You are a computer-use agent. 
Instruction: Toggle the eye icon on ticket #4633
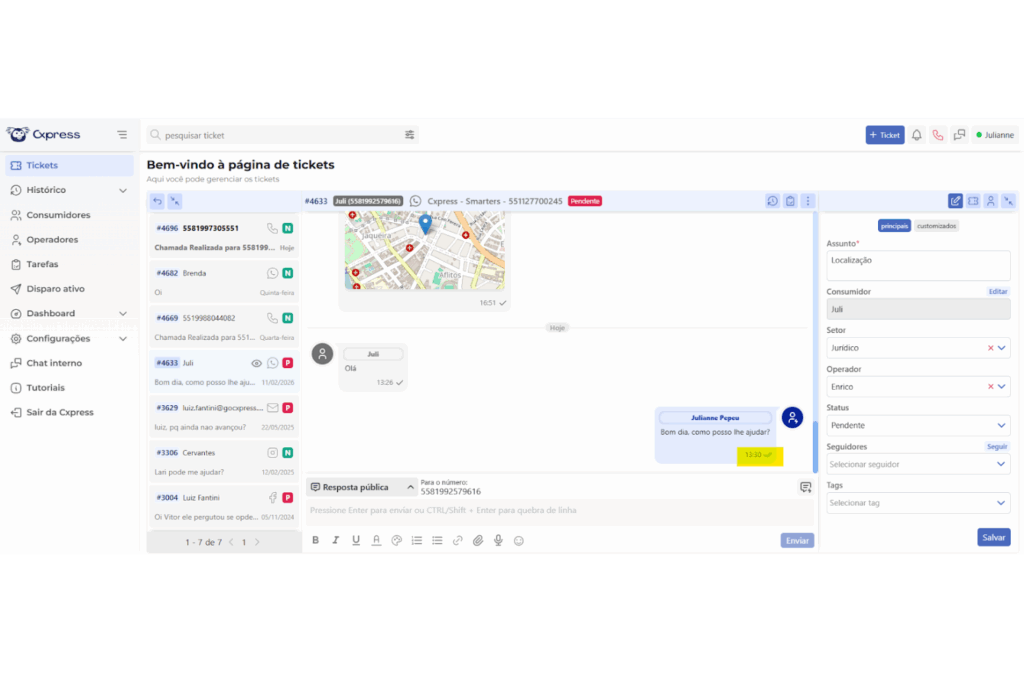(x=256, y=363)
